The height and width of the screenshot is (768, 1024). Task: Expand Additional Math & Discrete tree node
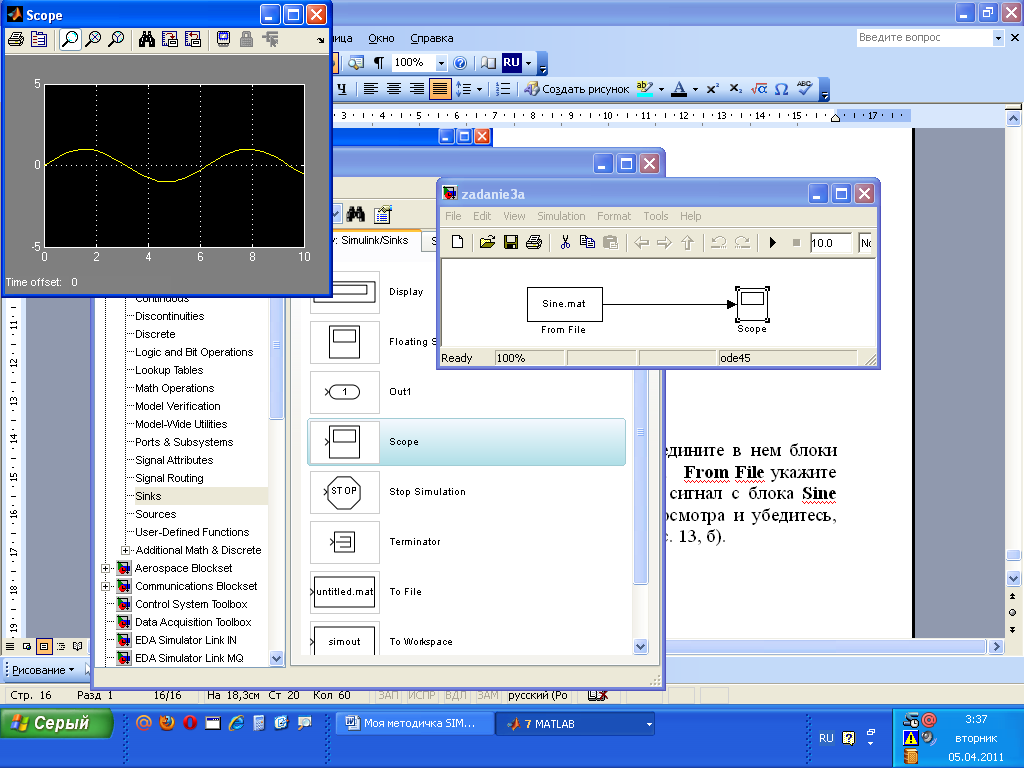(x=125, y=551)
